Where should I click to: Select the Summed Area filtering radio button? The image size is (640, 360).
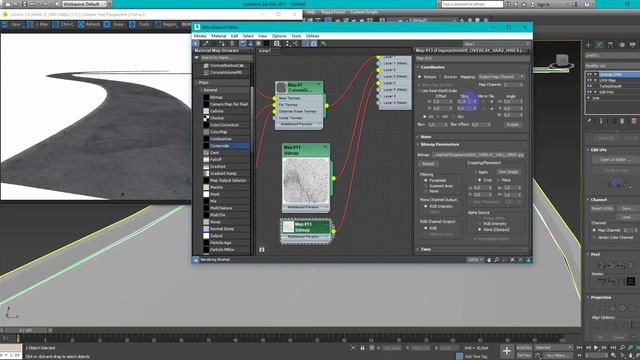(426, 186)
